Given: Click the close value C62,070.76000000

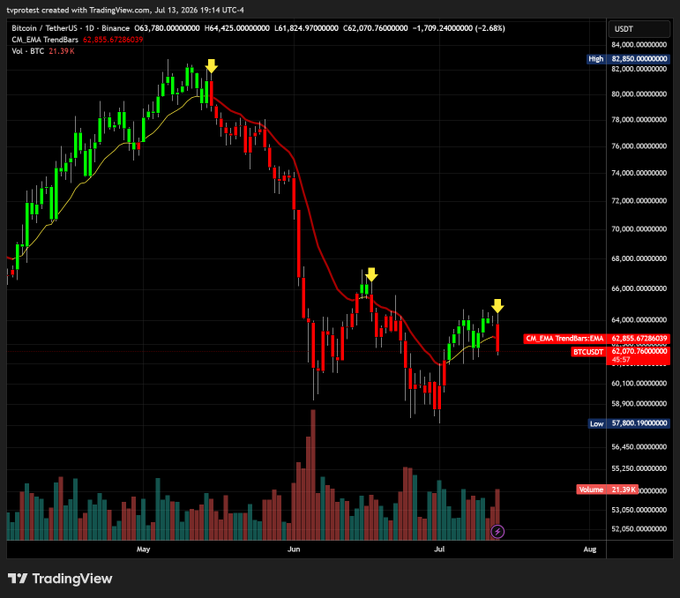Looking at the screenshot, I should pyautogui.click(x=376, y=28).
